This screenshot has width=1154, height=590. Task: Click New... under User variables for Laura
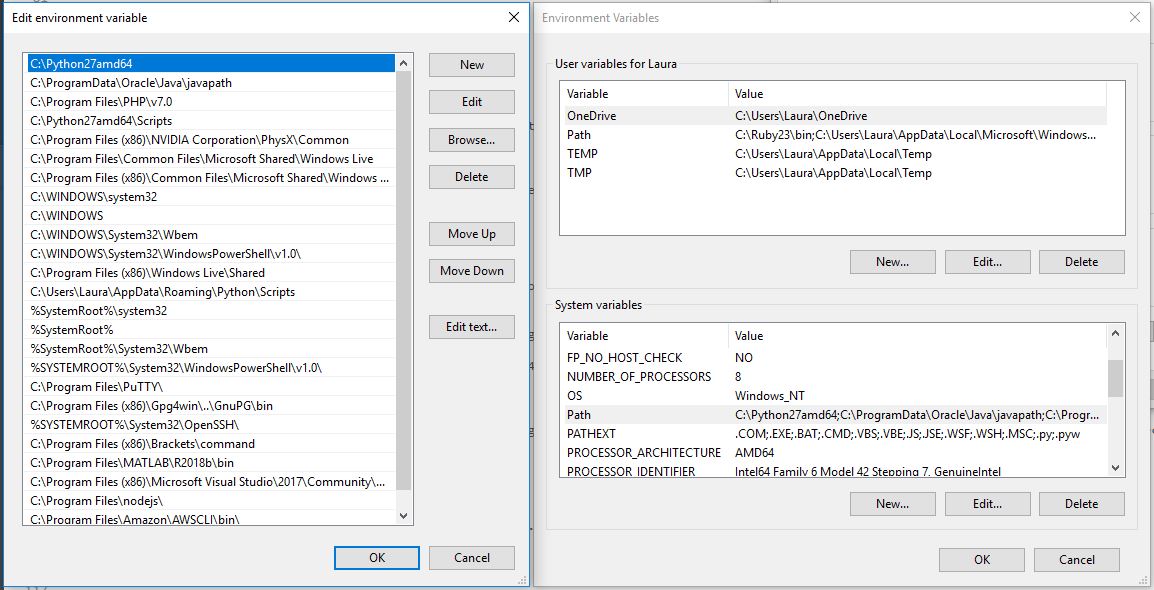892,262
